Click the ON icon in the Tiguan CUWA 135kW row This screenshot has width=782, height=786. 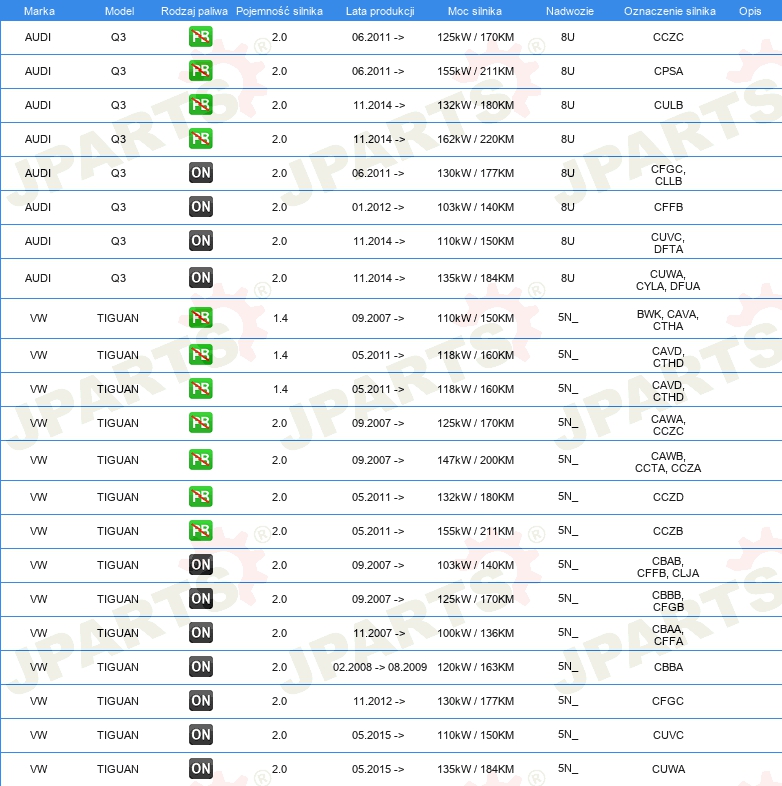(201, 769)
